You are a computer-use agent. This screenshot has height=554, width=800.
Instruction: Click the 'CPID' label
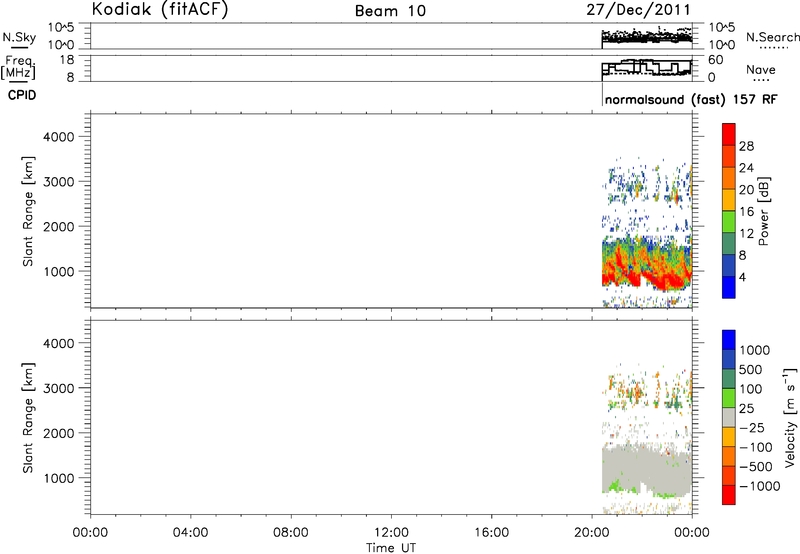[x=22, y=95]
